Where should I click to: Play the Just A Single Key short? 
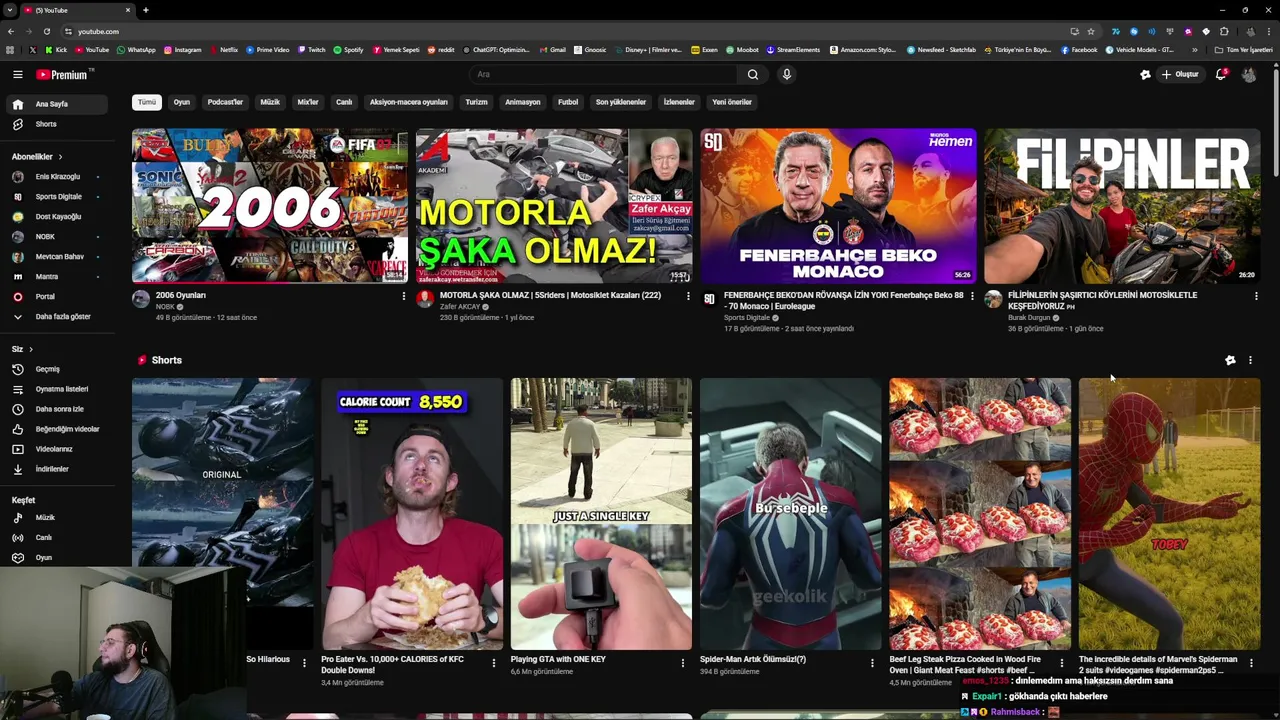click(601, 514)
